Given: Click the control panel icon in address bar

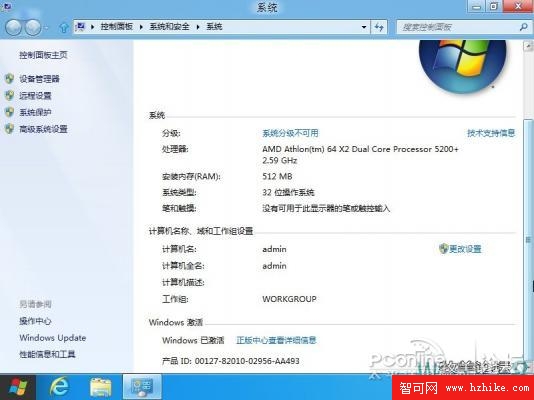Looking at the screenshot, I should pos(81,27).
